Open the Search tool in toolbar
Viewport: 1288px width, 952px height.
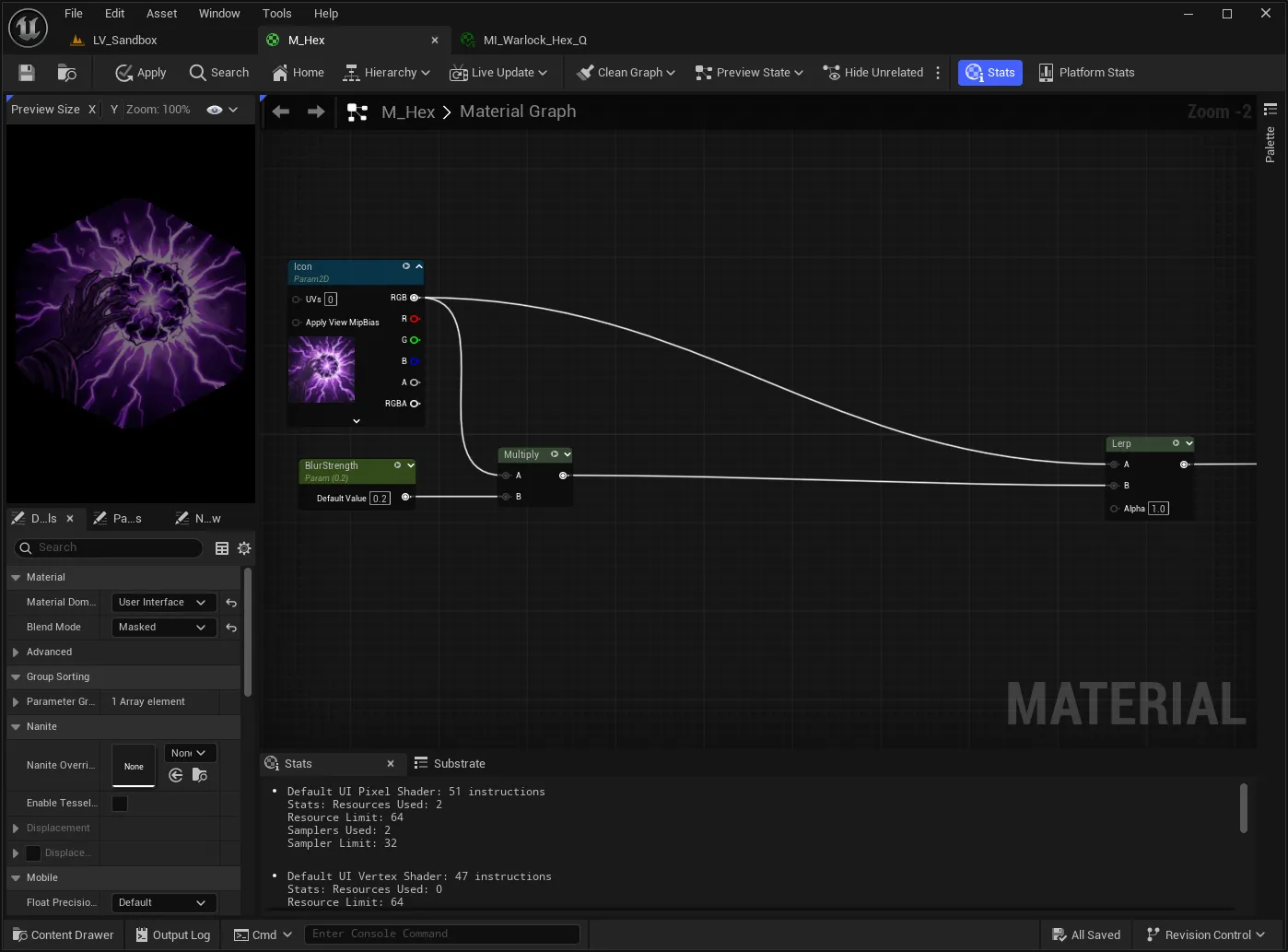tap(219, 73)
